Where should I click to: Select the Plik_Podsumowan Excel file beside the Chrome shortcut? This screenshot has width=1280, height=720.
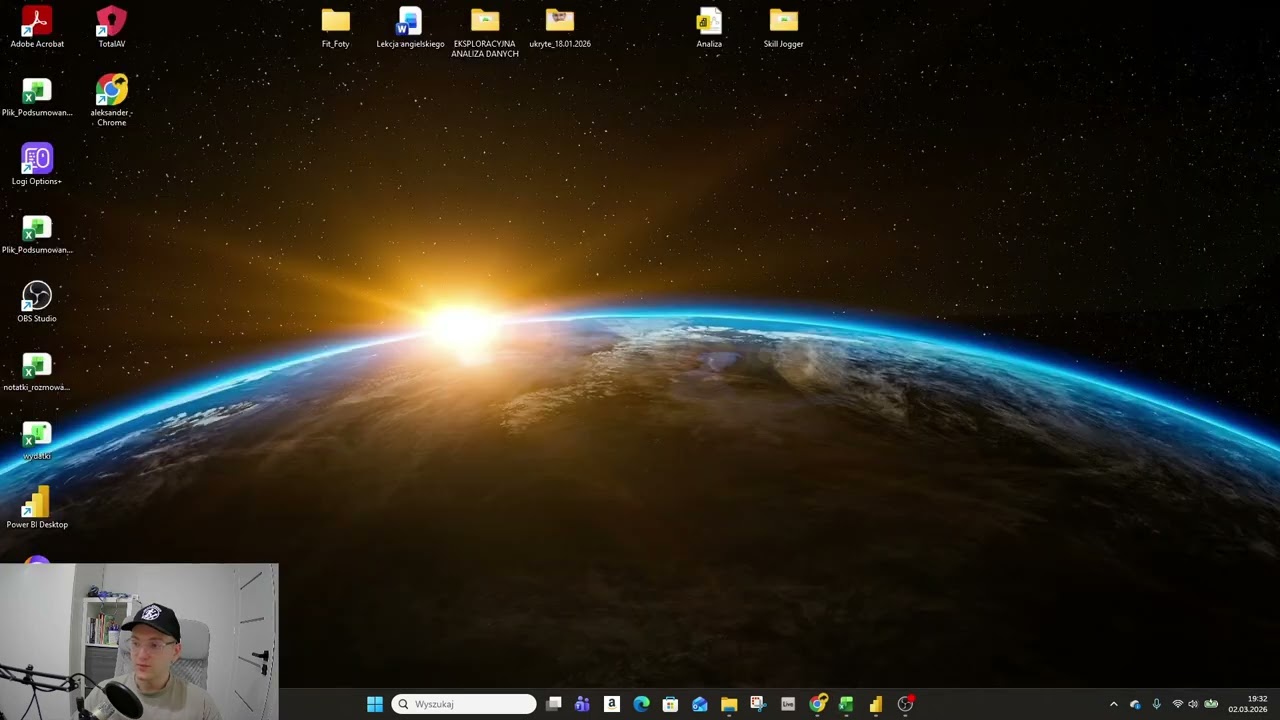[x=37, y=98]
